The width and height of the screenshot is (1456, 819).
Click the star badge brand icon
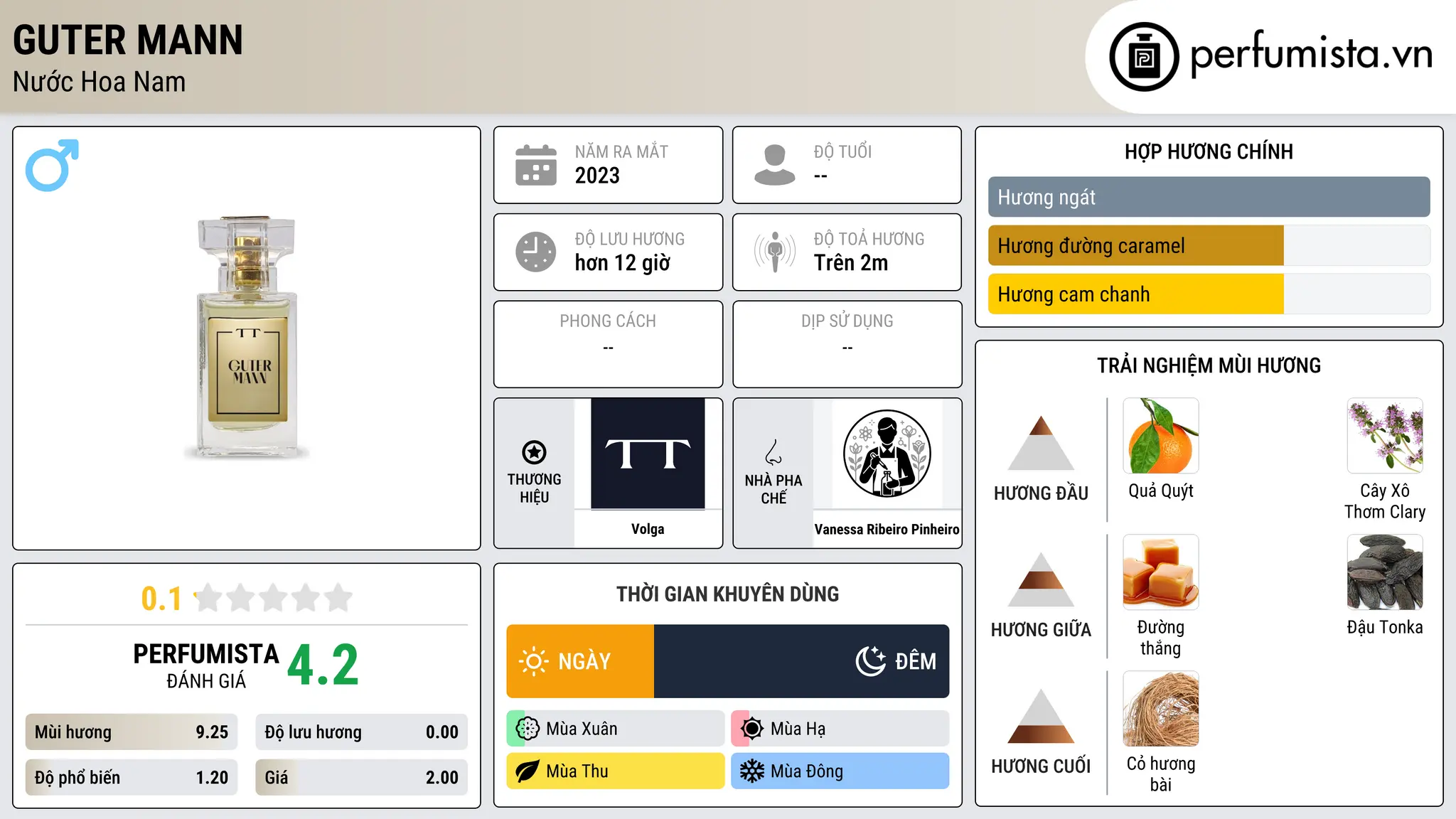coord(534,452)
